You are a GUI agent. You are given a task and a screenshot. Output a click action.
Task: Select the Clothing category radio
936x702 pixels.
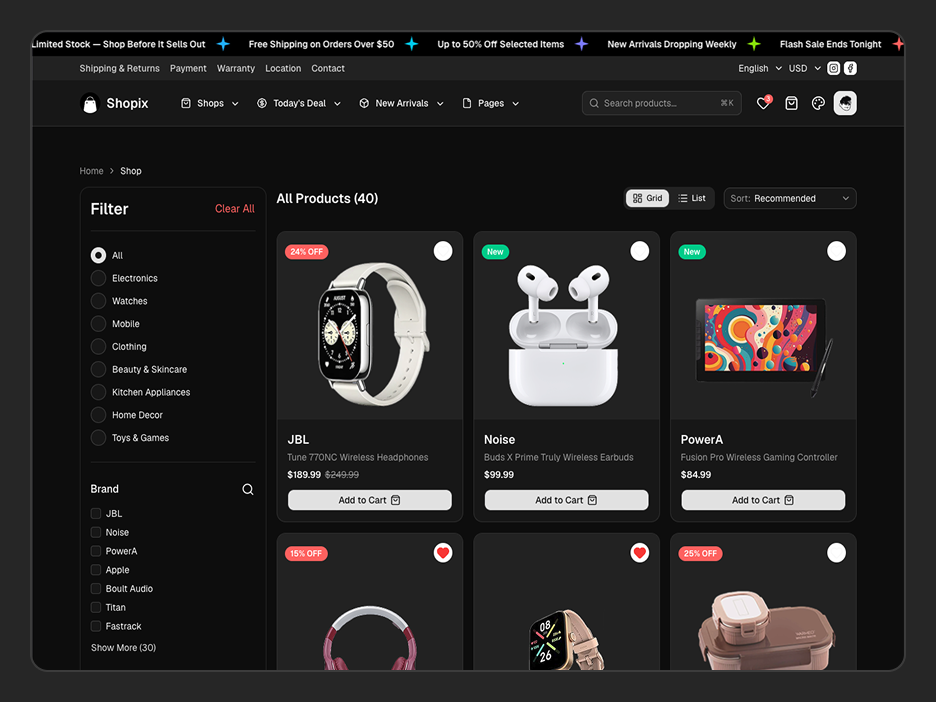pos(98,346)
